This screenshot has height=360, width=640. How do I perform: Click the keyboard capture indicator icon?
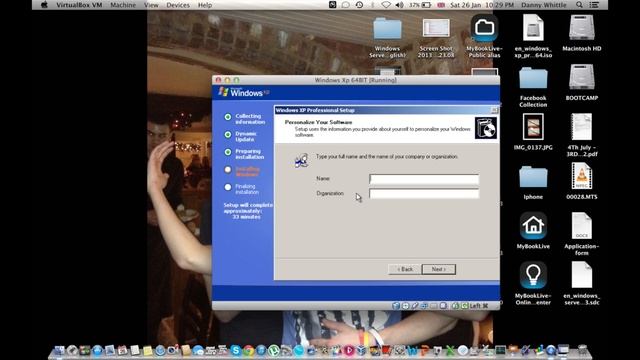(x=465, y=306)
